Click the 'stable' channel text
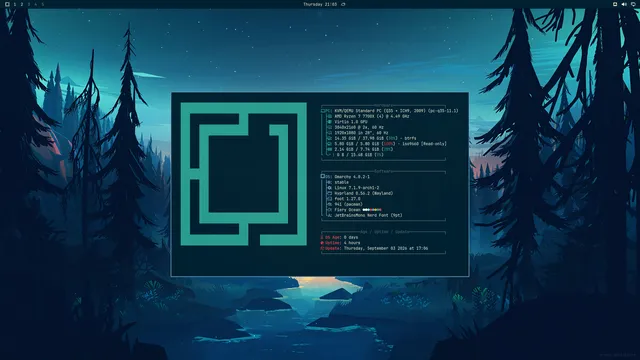The image size is (640, 360). coord(342,182)
